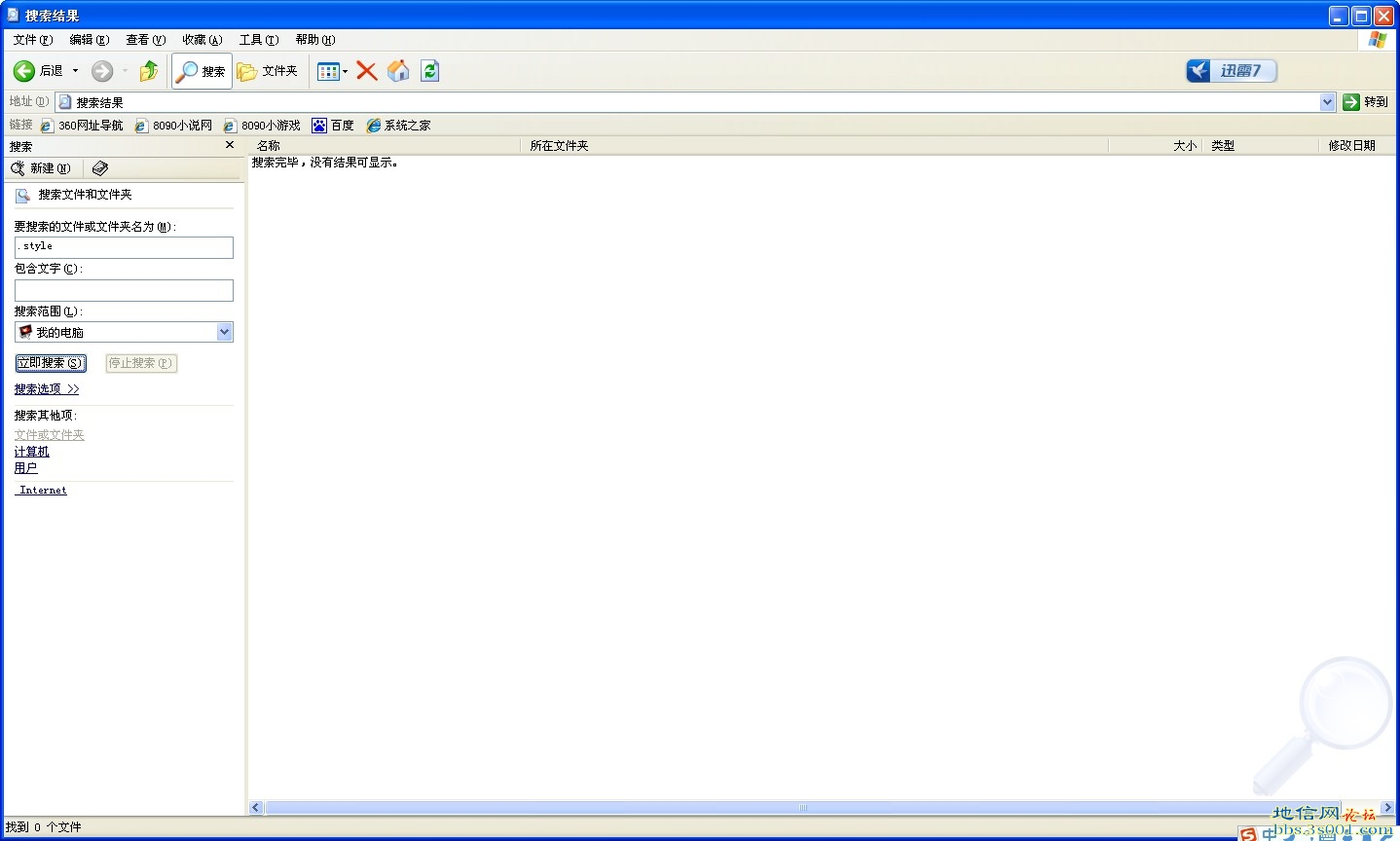Click the 搜索文件和文件夹 heading icon
The width and height of the screenshot is (1400, 841).
point(22,195)
